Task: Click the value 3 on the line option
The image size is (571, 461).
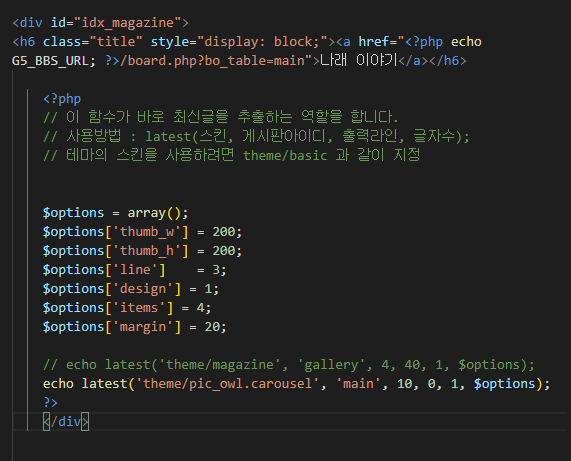Action: pos(216,270)
